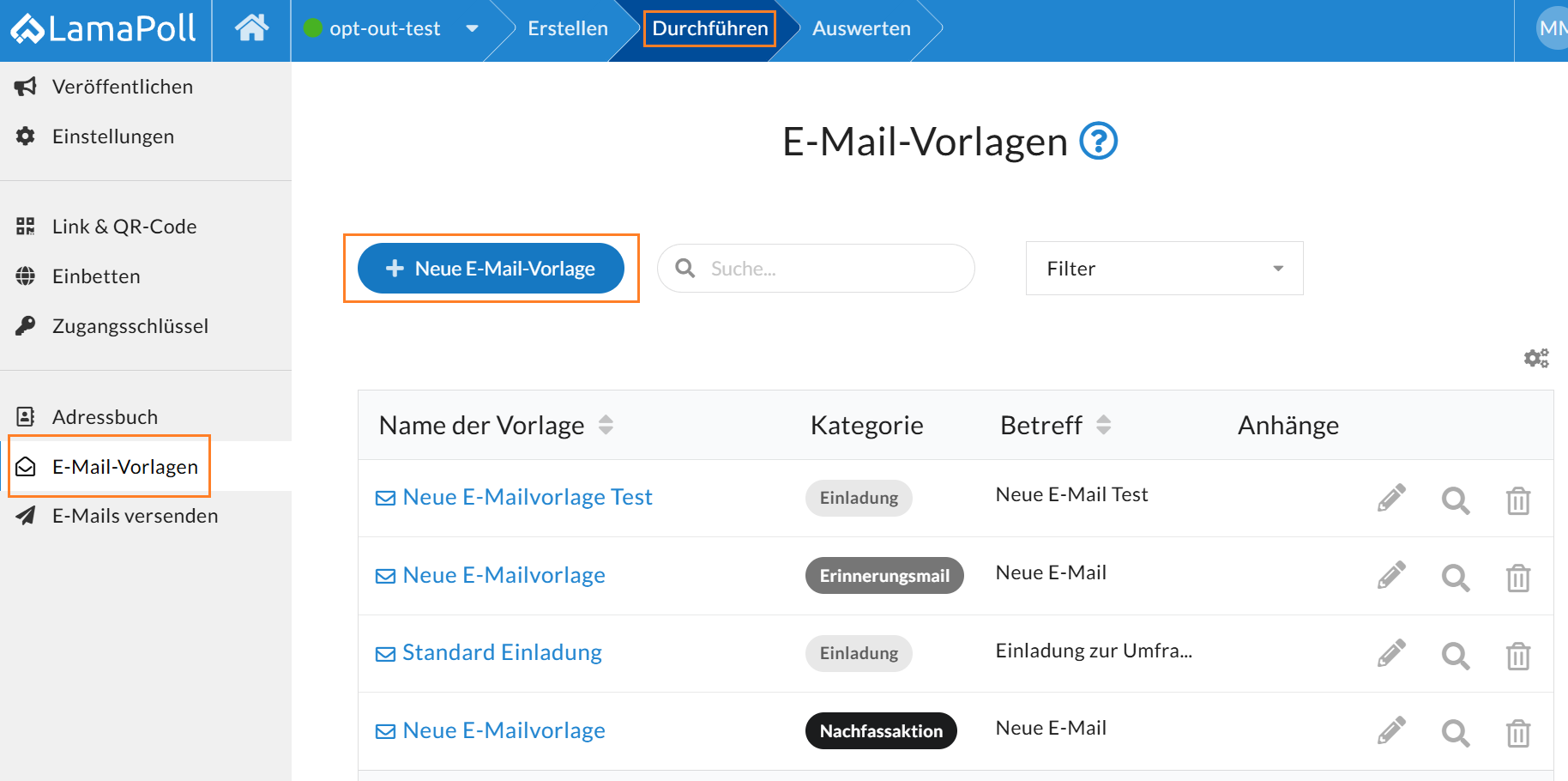Delete the Erinnerungsmail template with trash icon
This screenshot has width=1568, height=781.
tap(1518, 578)
